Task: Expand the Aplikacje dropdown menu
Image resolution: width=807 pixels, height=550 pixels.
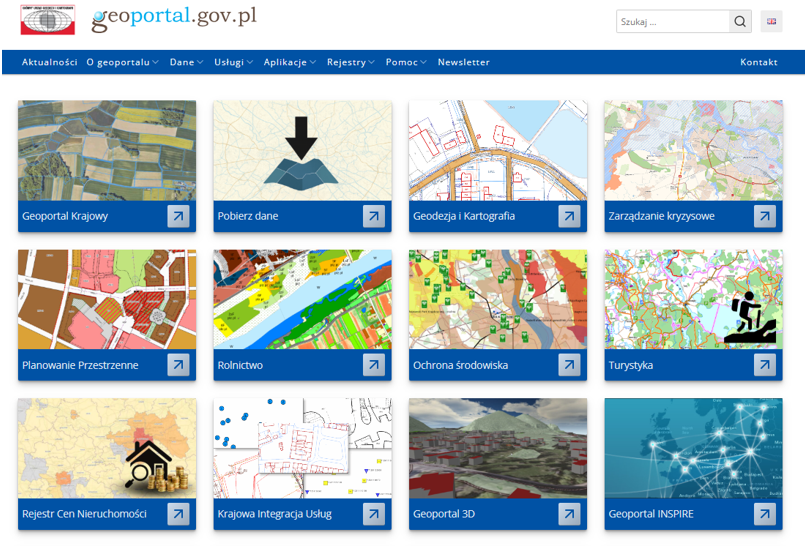Action: coord(290,62)
